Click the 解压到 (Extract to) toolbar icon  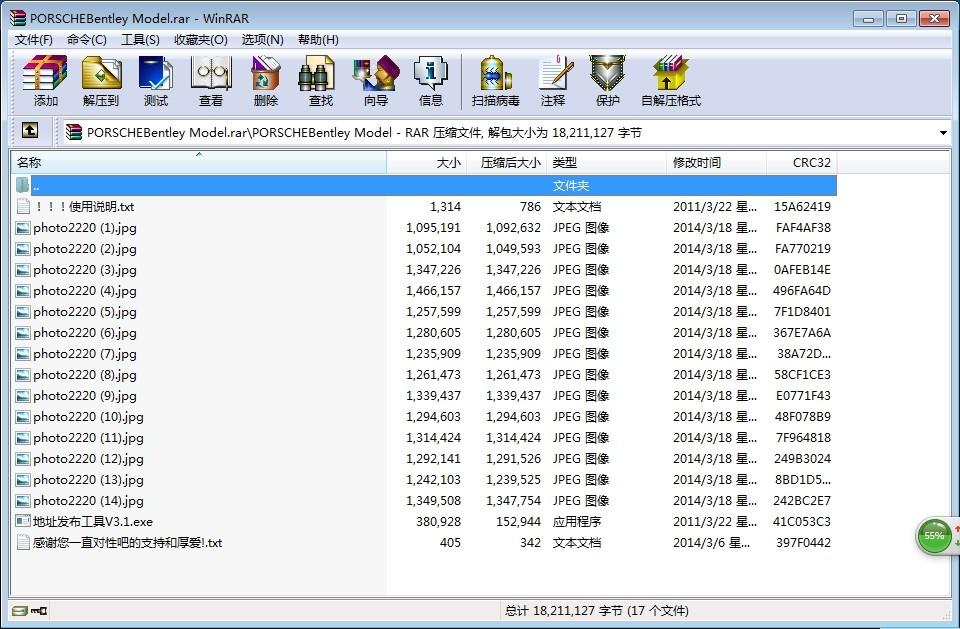coord(101,81)
